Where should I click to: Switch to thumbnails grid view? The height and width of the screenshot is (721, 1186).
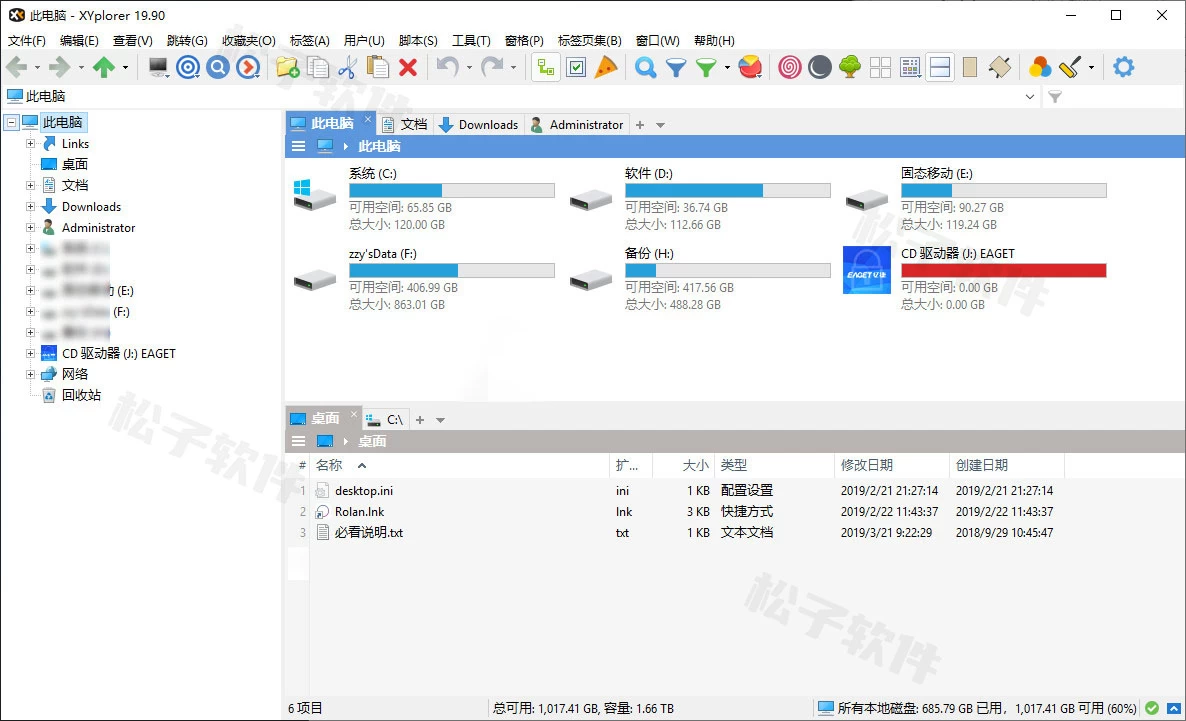pyautogui.click(x=880, y=67)
